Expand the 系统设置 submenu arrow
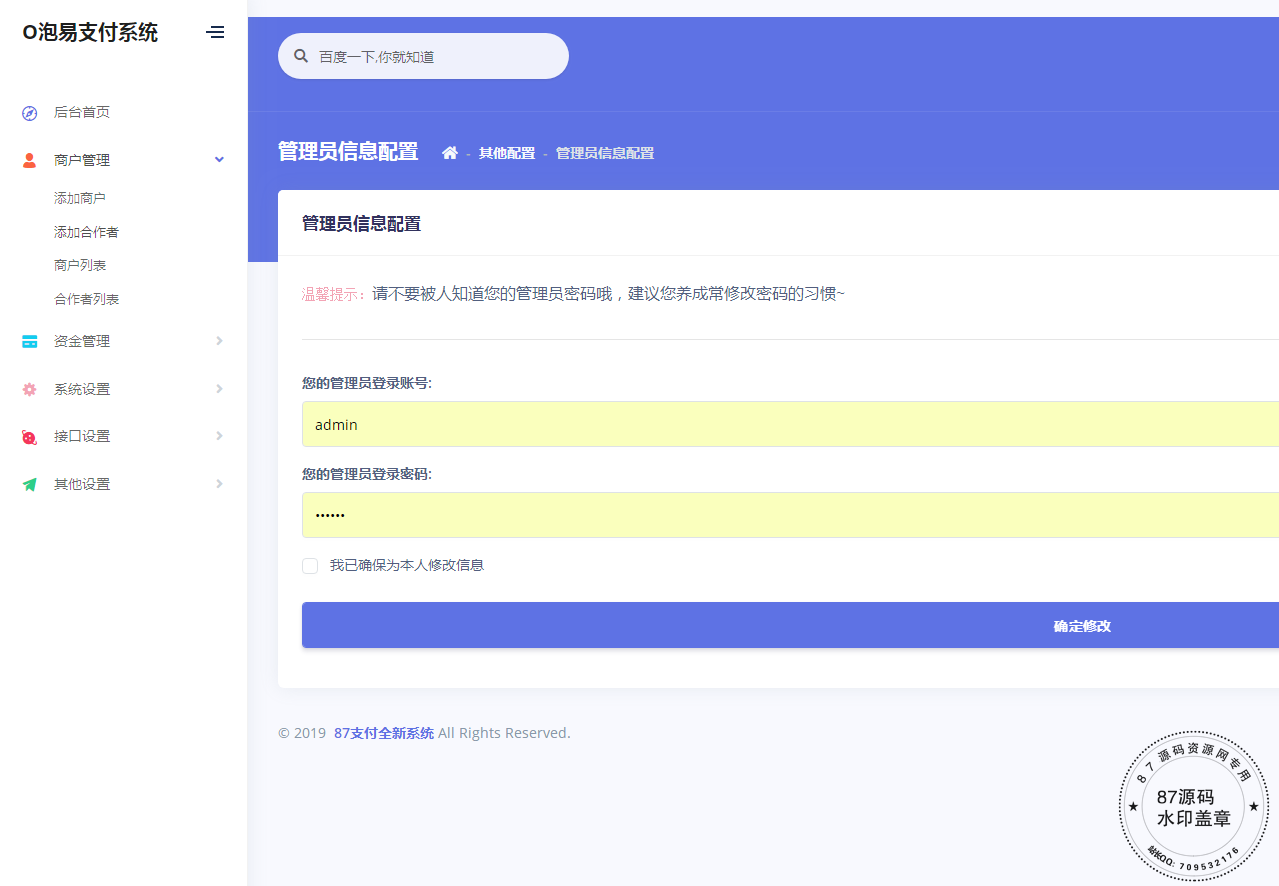The height and width of the screenshot is (886, 1279). [x=219, y=389]
